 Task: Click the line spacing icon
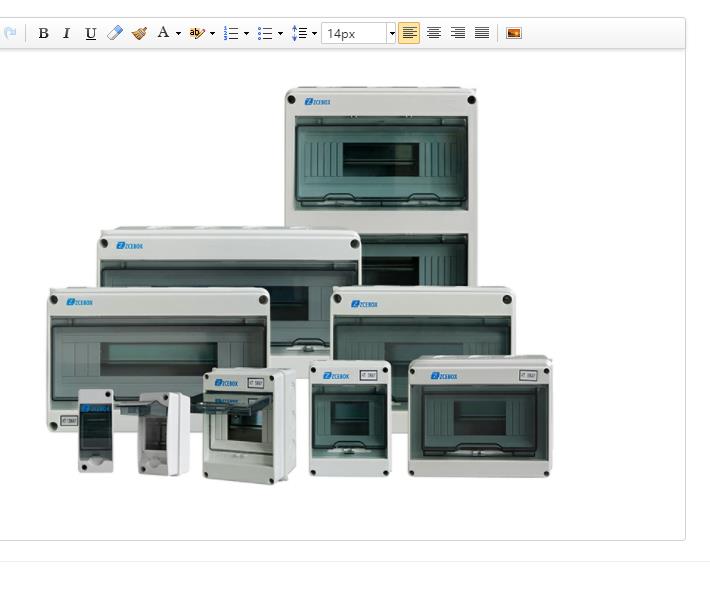pyautogui.click(x=299, y=33)
